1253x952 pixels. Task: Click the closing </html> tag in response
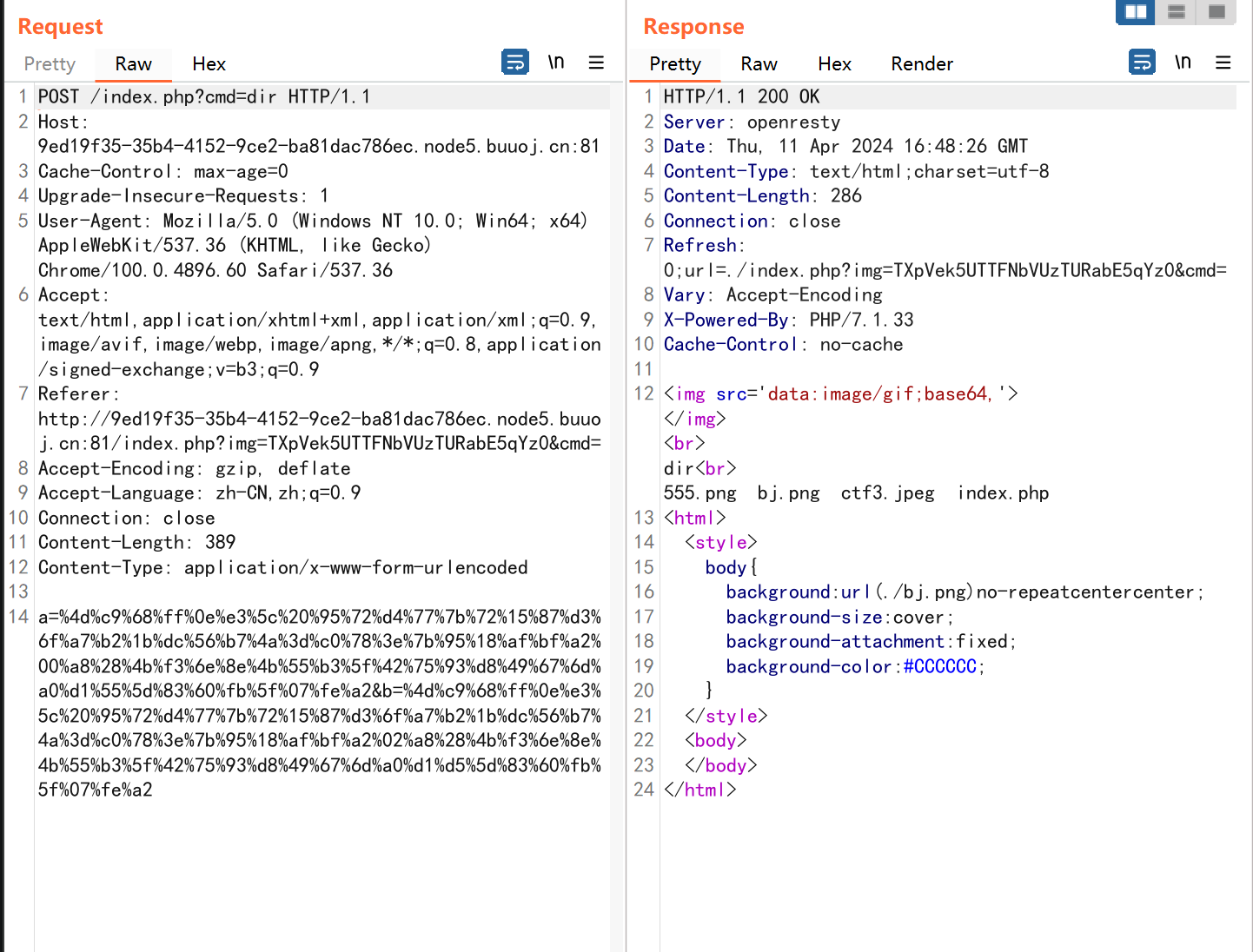700,790
